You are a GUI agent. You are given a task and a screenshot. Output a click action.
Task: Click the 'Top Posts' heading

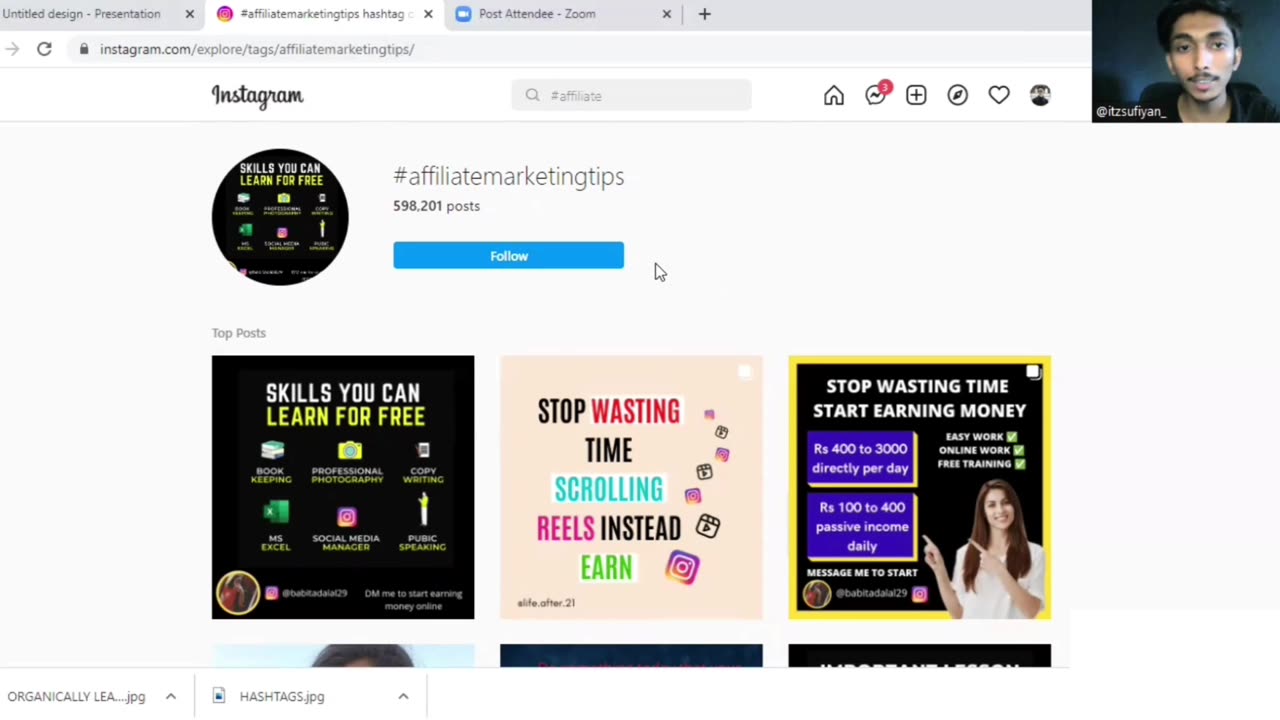coord(239,333)
